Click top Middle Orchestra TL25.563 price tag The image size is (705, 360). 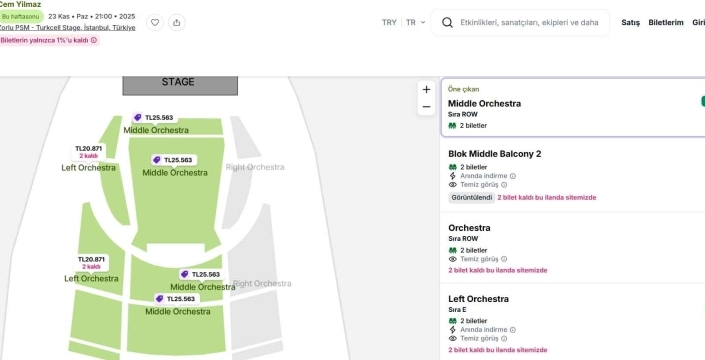(x=154, y=118)
